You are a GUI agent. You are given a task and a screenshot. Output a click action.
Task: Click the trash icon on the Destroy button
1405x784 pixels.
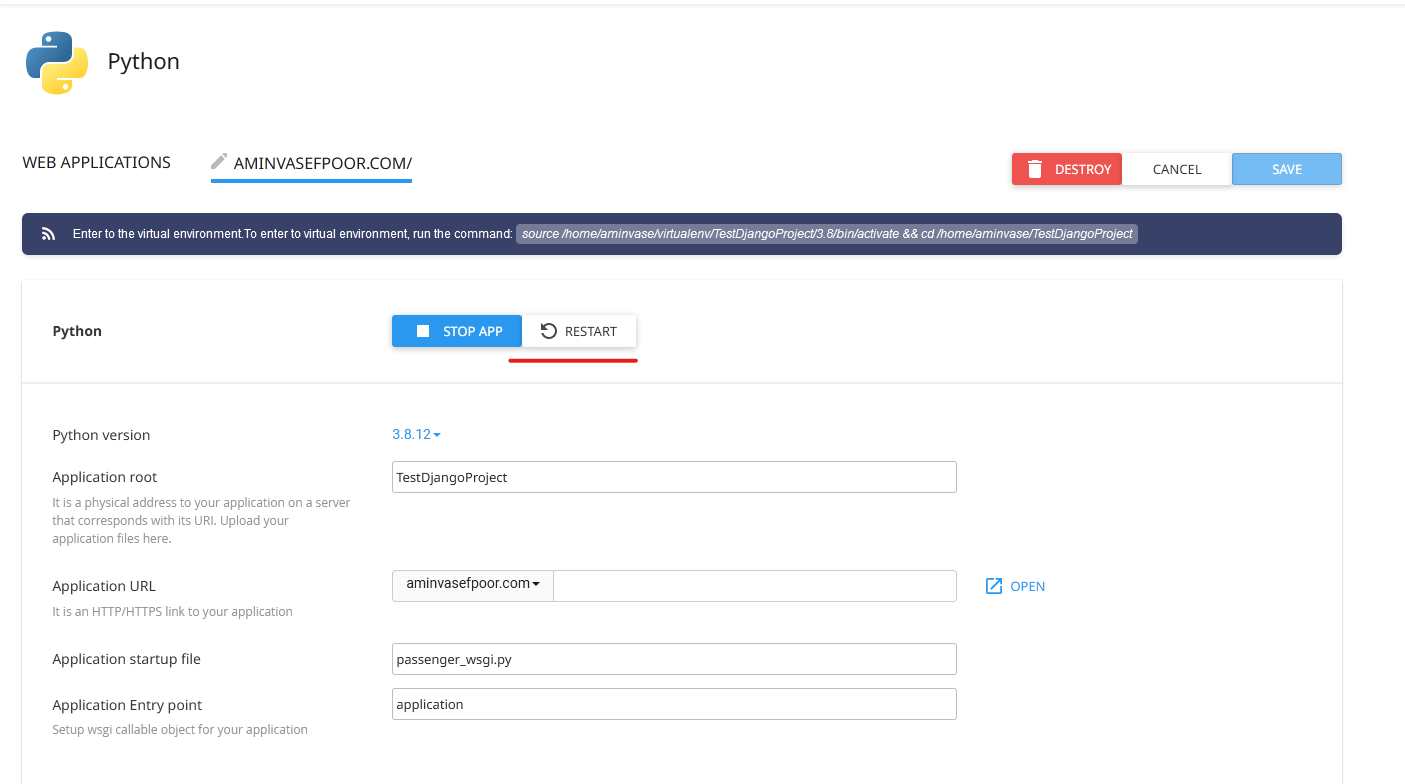click(x=1035, y=169)
